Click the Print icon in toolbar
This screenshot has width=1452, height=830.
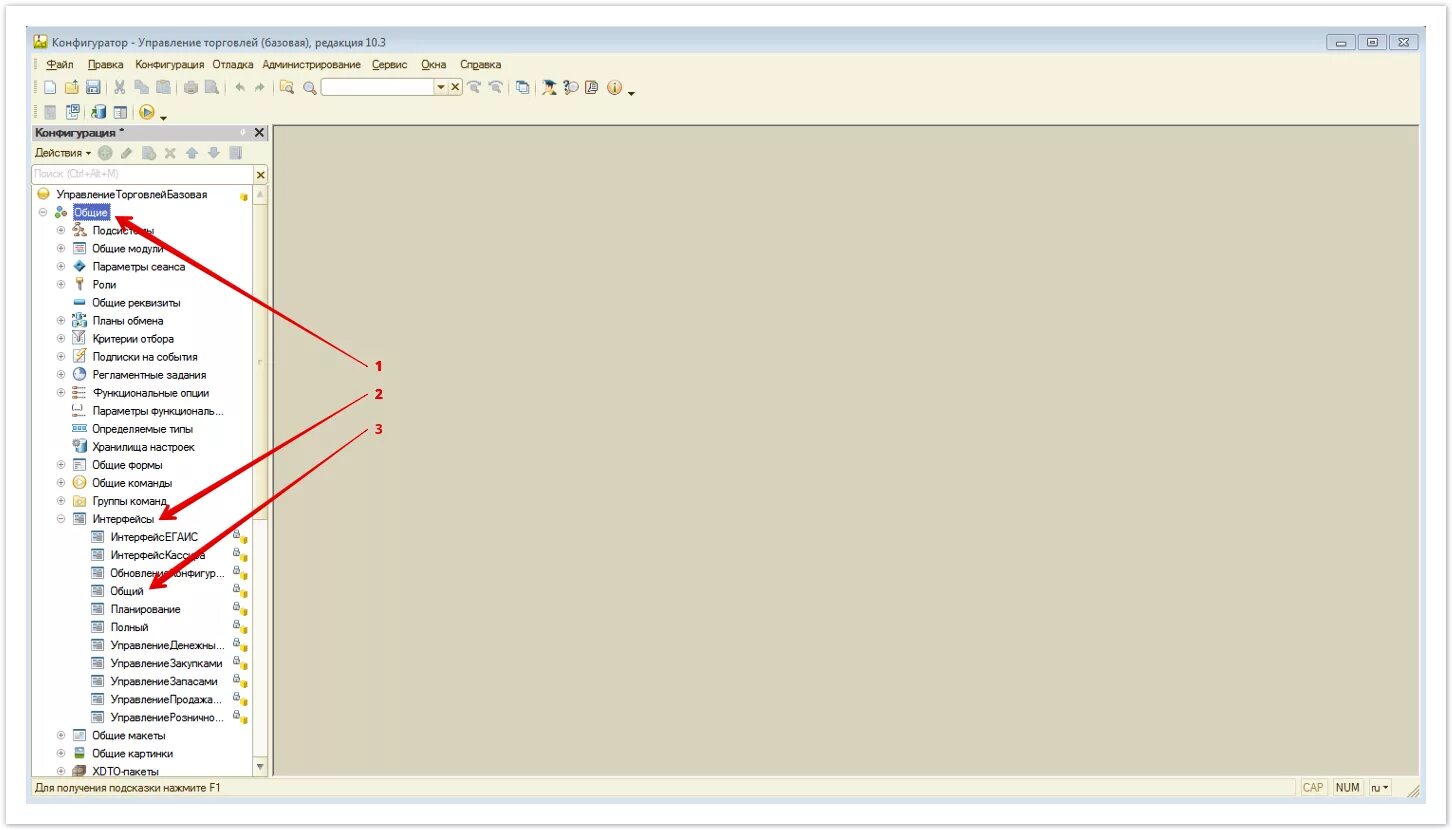coord(190,87)
